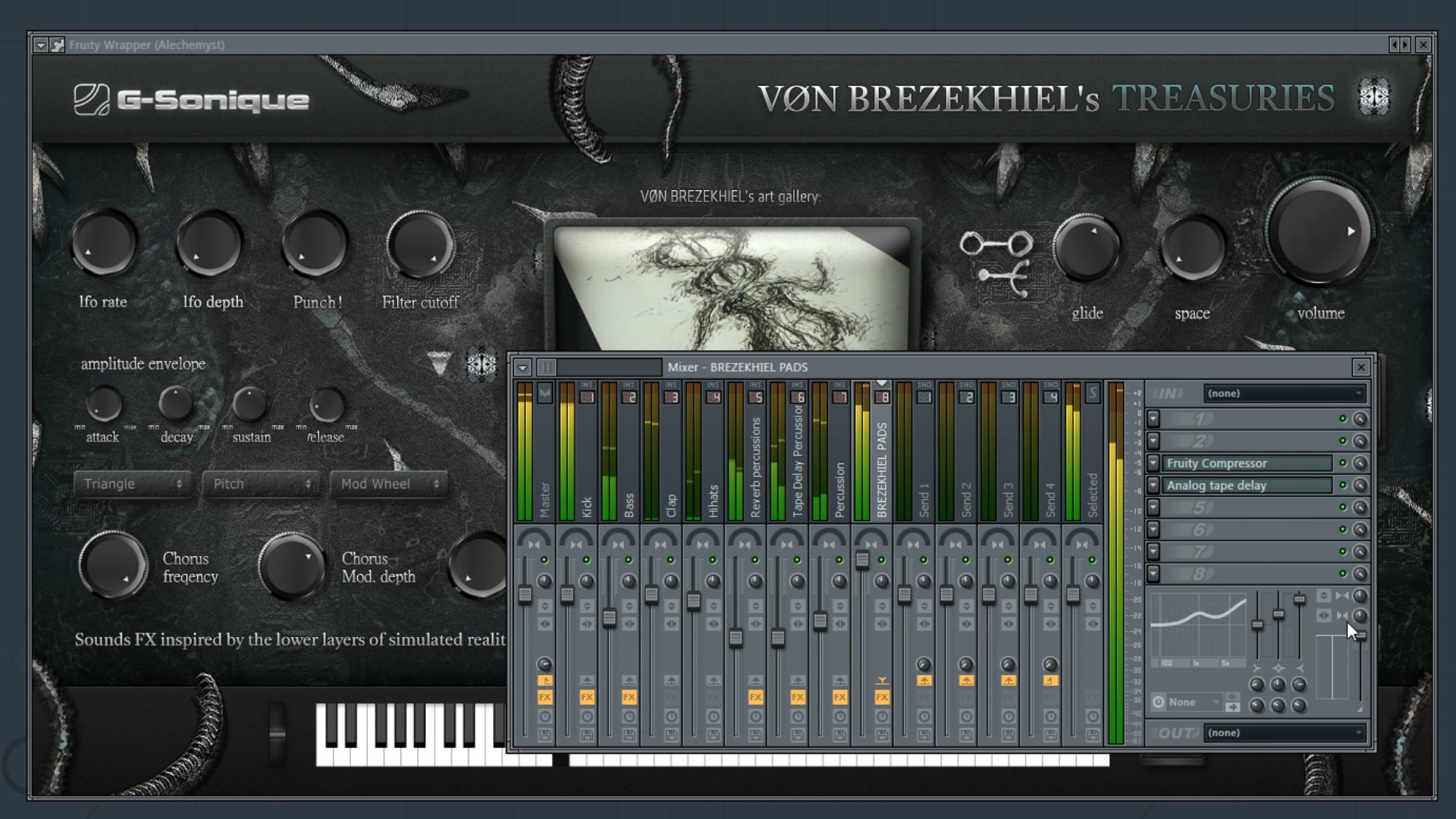Click the clock latency icon on Hihats track
This screenshot has height=819, width=1456.
714,717
